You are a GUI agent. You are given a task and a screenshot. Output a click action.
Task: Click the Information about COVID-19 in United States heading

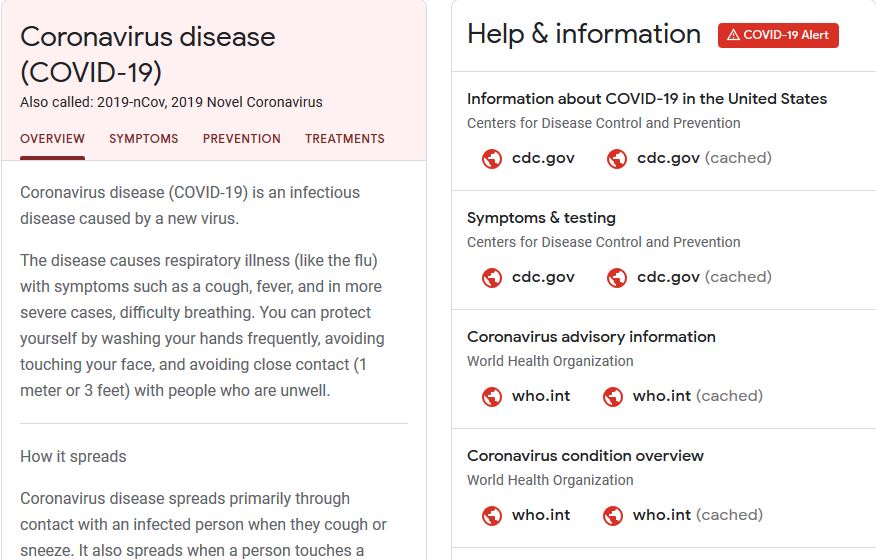point(647,99)
